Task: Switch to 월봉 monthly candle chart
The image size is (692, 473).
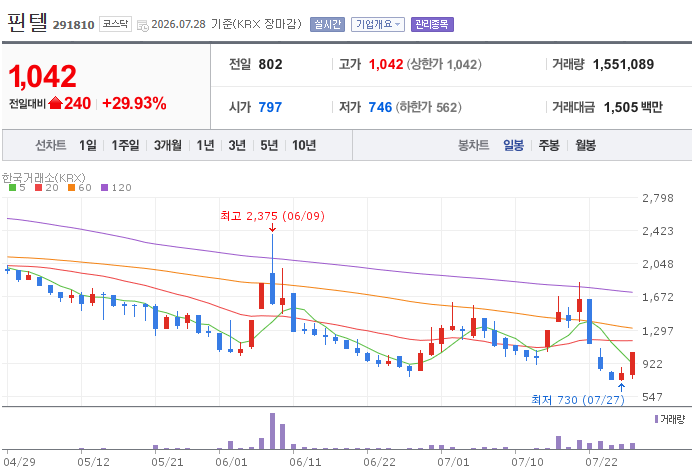Action: (586, 145)
